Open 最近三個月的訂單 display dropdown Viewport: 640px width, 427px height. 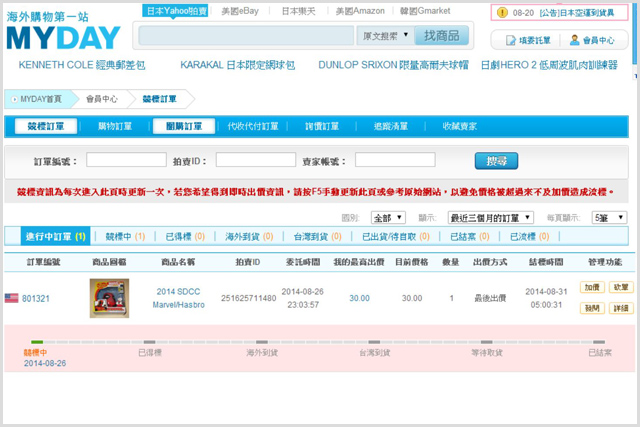[x=490, y=217]
